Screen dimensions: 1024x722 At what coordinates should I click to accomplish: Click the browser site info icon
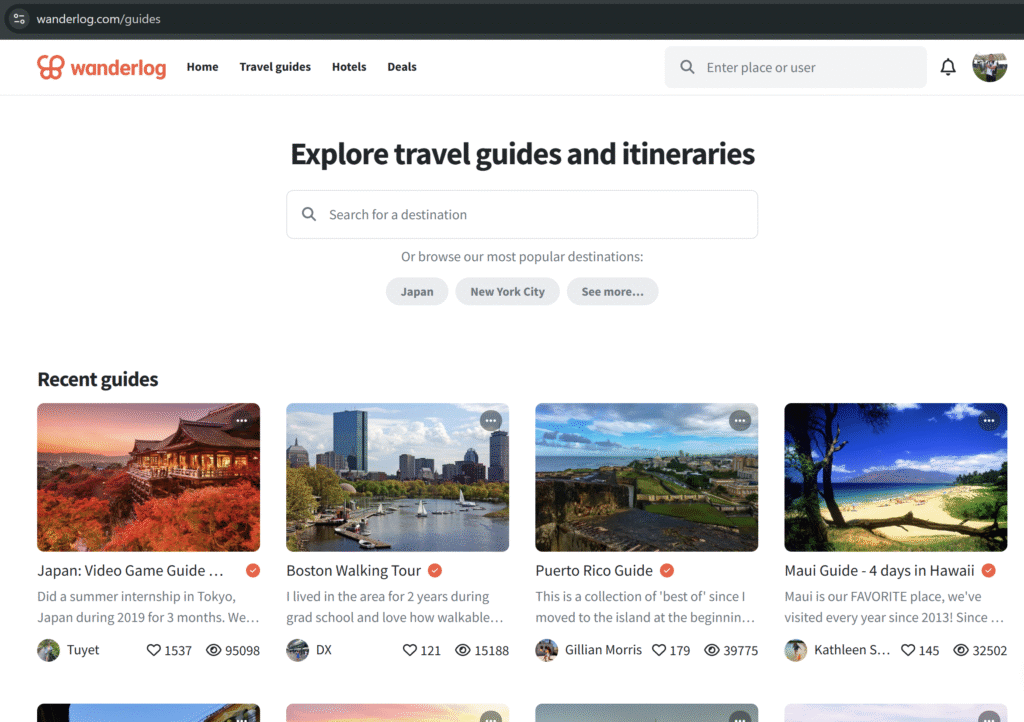pyautogui.click(x=19, y=19)
